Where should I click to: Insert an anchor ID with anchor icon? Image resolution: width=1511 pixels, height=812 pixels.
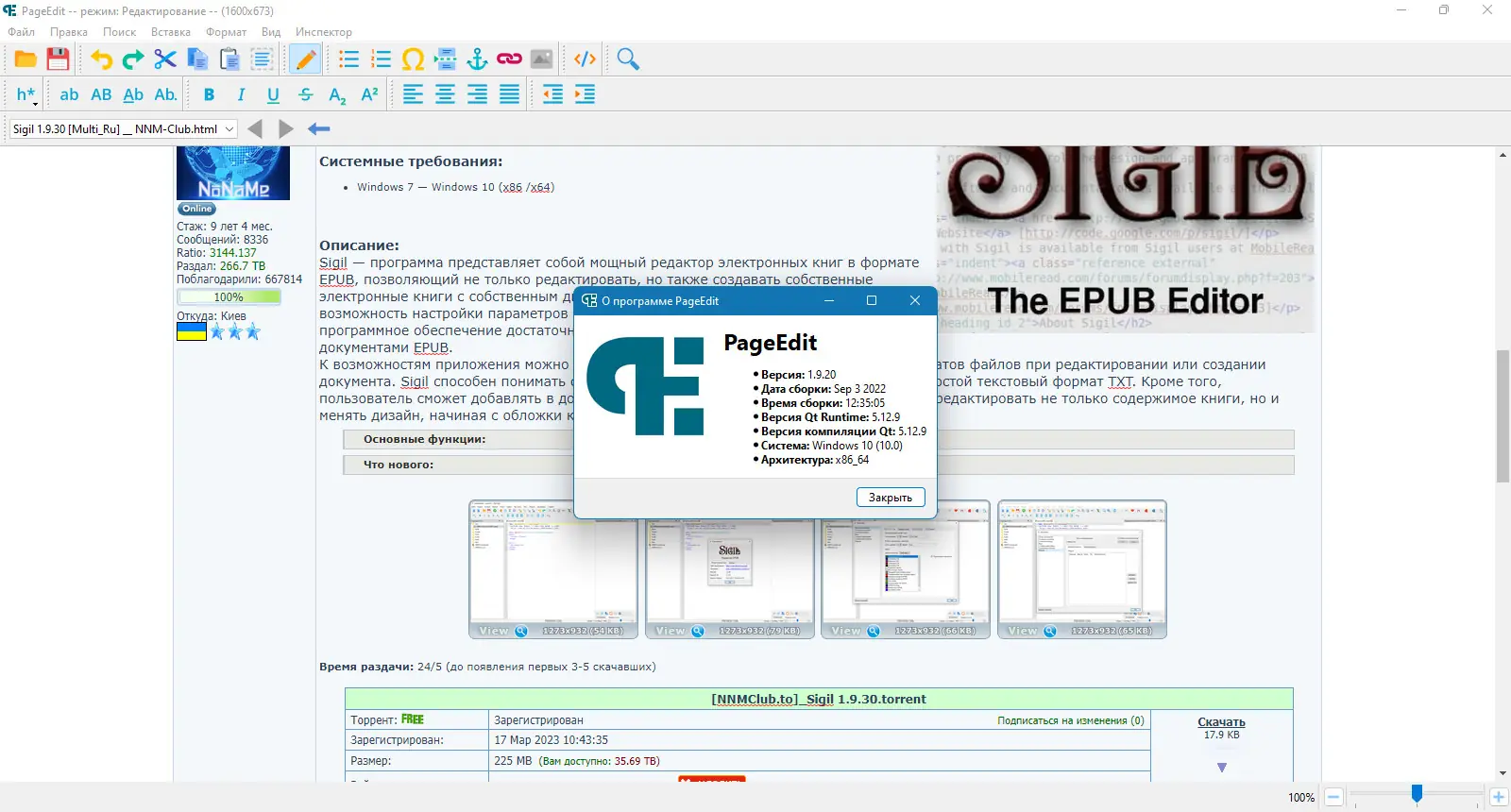tap(477, 59)
